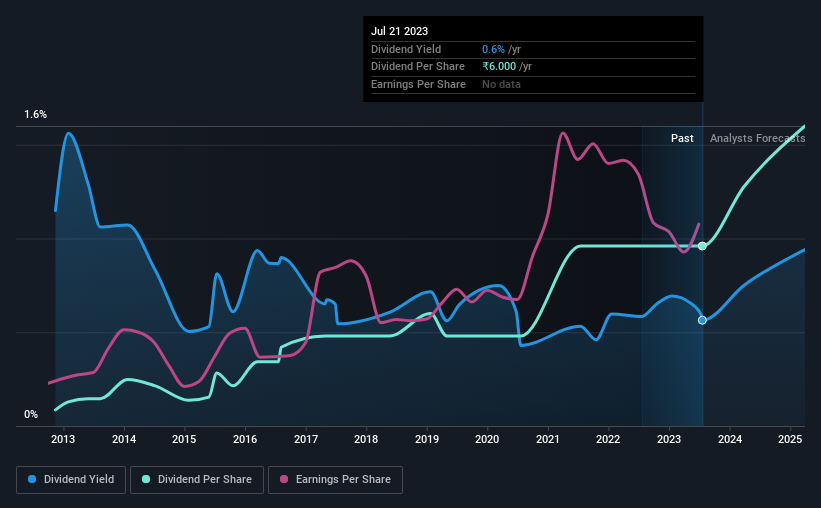The width and height of the screenshot is (821, 508).
Task: Click the blue Dividend Yield legend dot
Action: [32, 479]
